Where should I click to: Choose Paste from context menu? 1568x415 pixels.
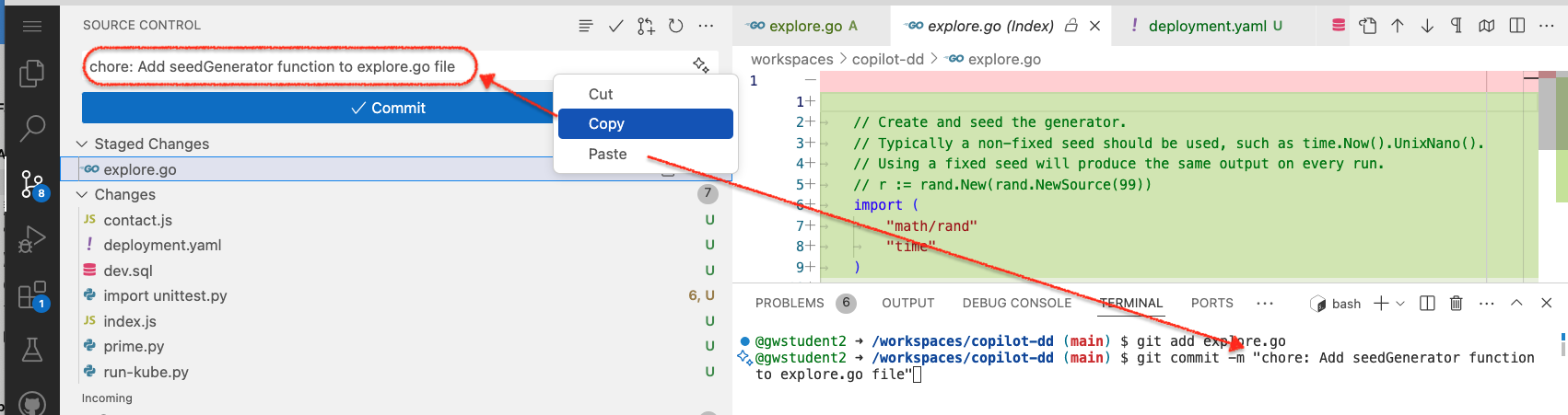point(646,154)
